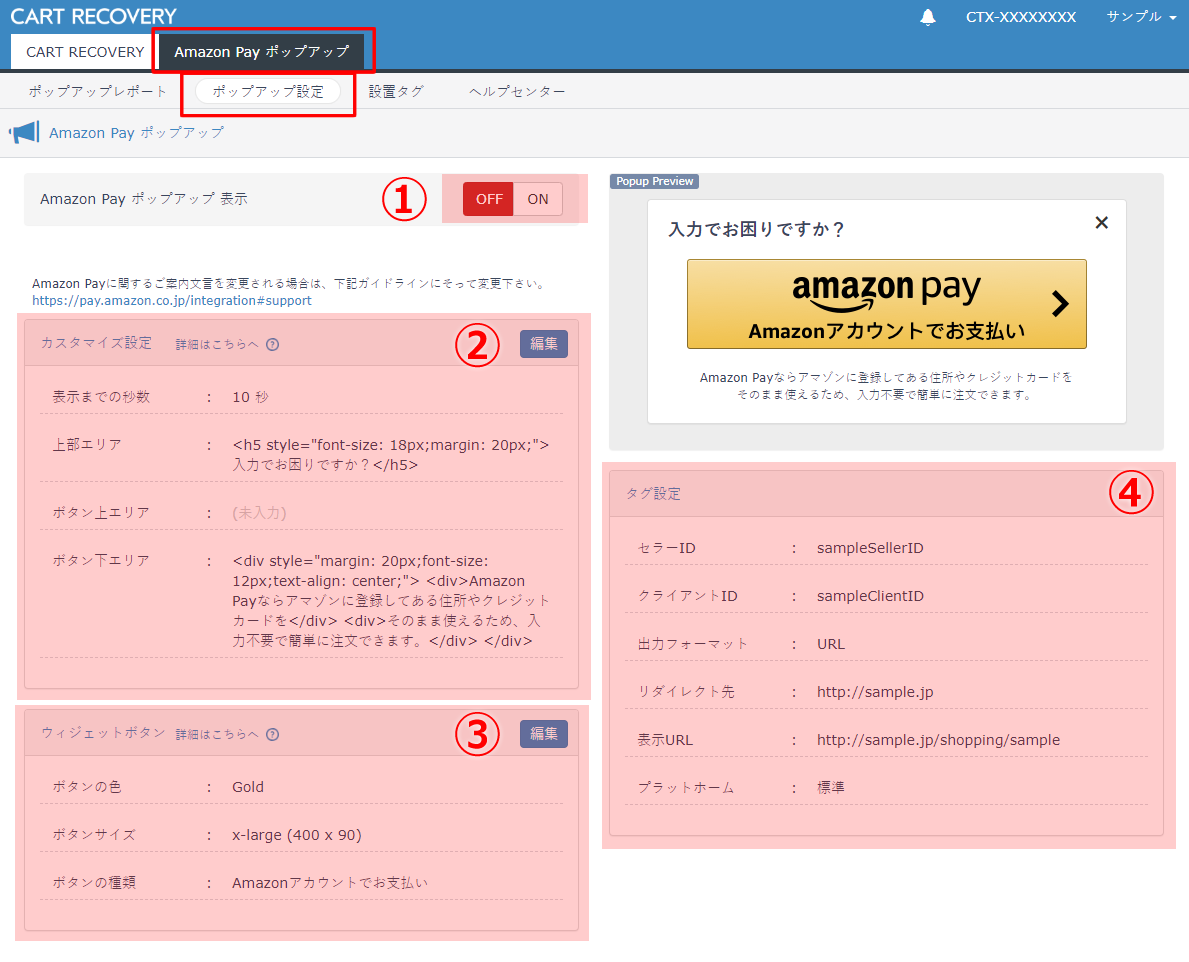Open 設置タグ menu item
The width and height of the screenshot is (1189, 962).
[396, 92]
